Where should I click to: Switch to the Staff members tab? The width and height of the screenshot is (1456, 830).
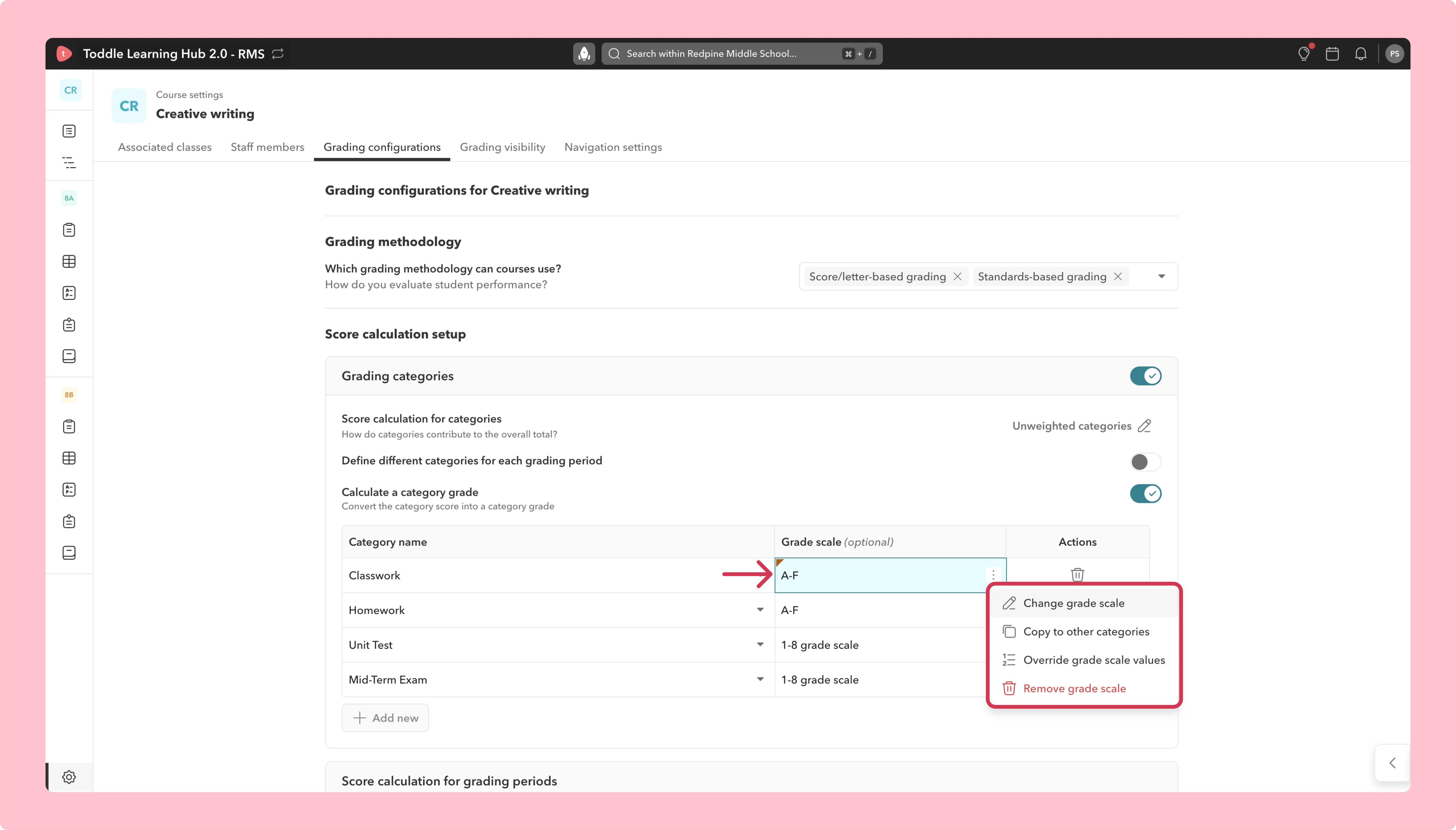point(268,147)
